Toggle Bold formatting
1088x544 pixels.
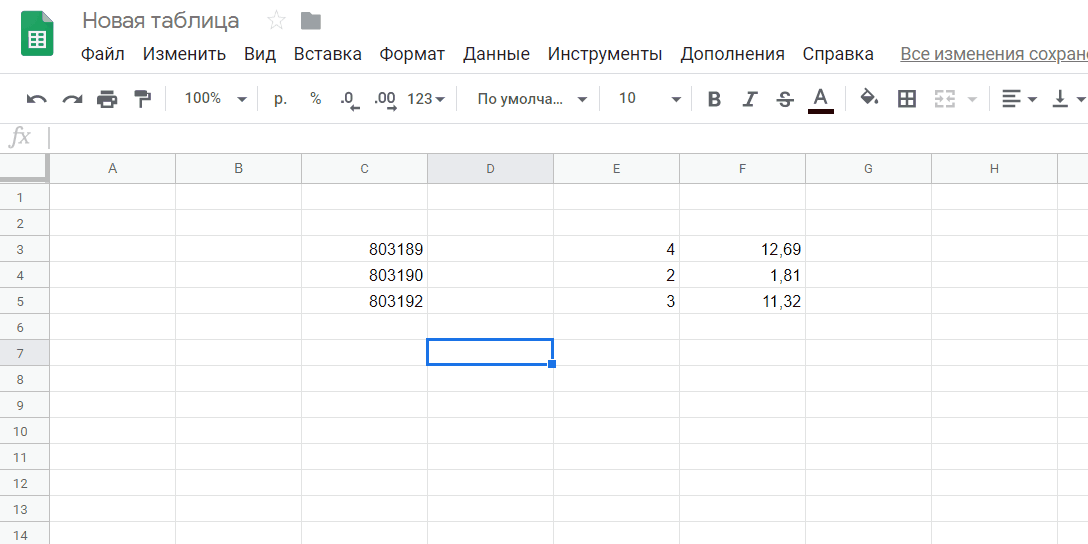point(714,99)
